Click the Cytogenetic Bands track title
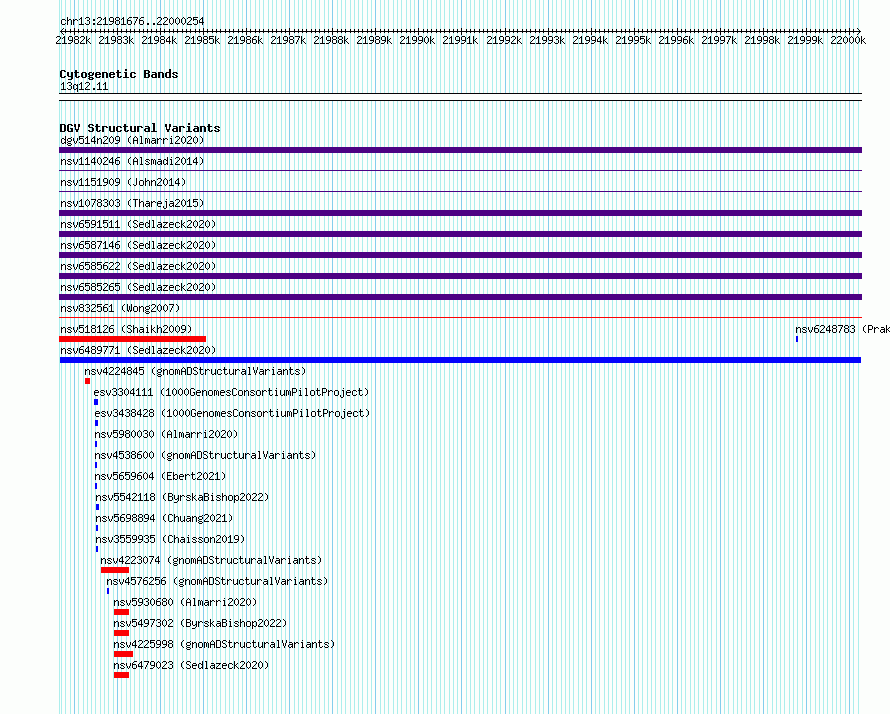Viewport: 890px width, 714px height. [x=119, y=74]
